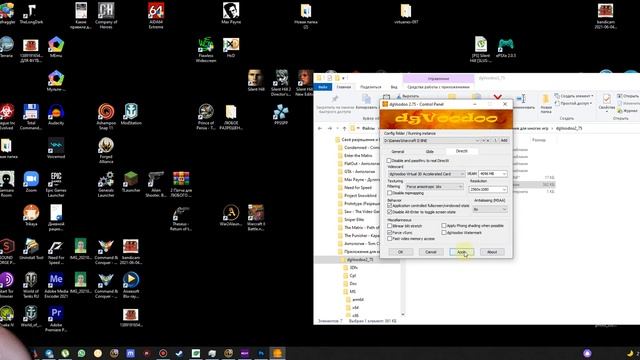
Task: Click the orange dgVoodoo taskbar icon
Action: point(277,353)
